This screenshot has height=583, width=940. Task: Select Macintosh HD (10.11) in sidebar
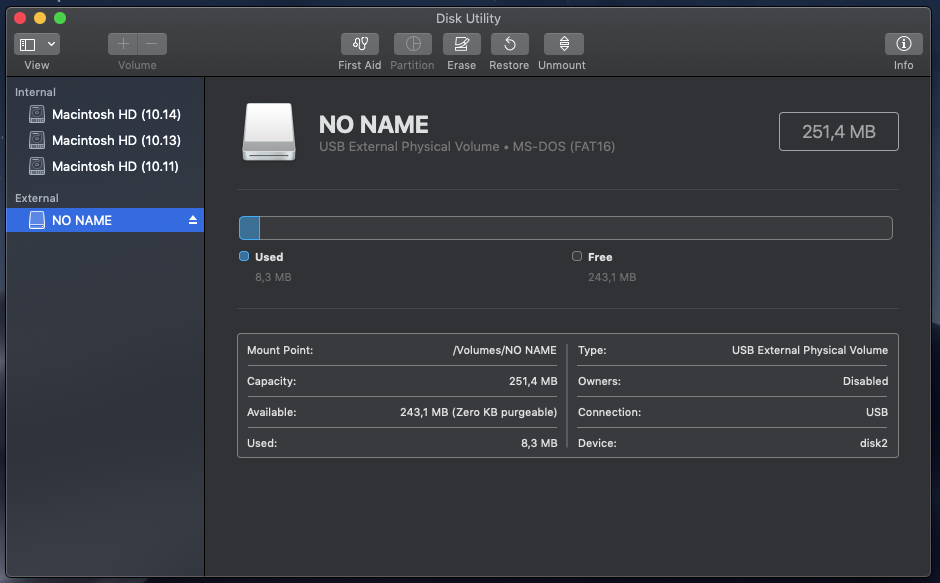105,166
